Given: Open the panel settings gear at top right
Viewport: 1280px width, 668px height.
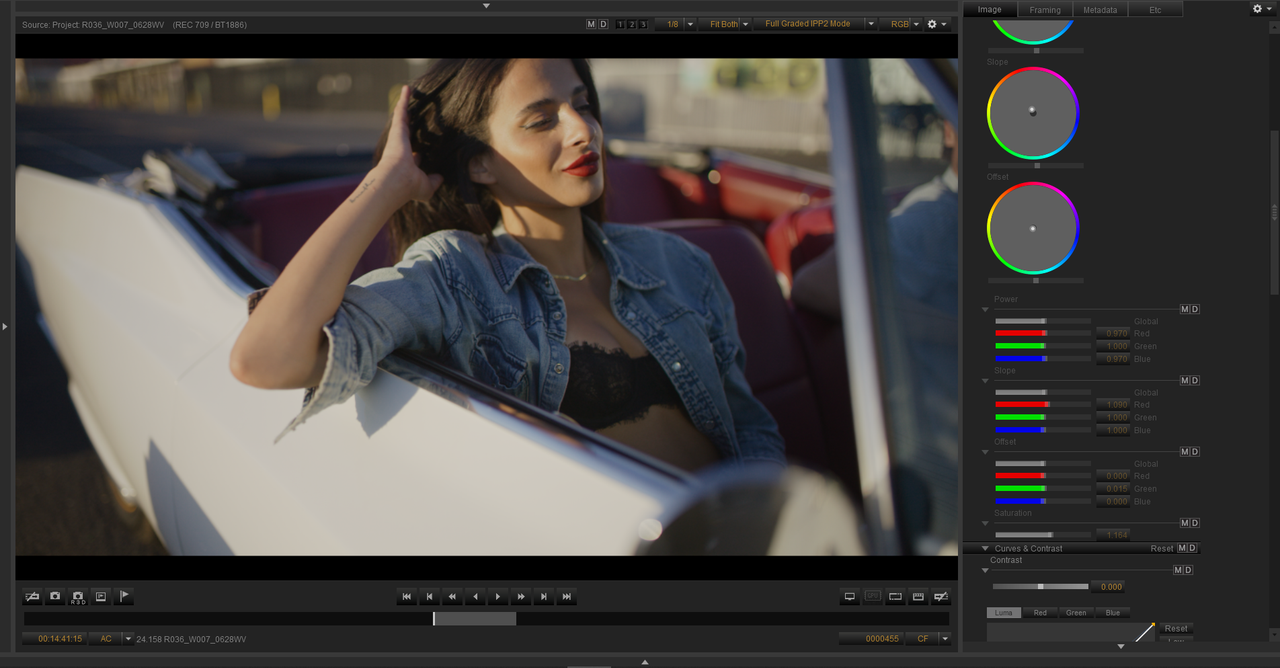Looking at the screenshot, I should (1261, 8).
